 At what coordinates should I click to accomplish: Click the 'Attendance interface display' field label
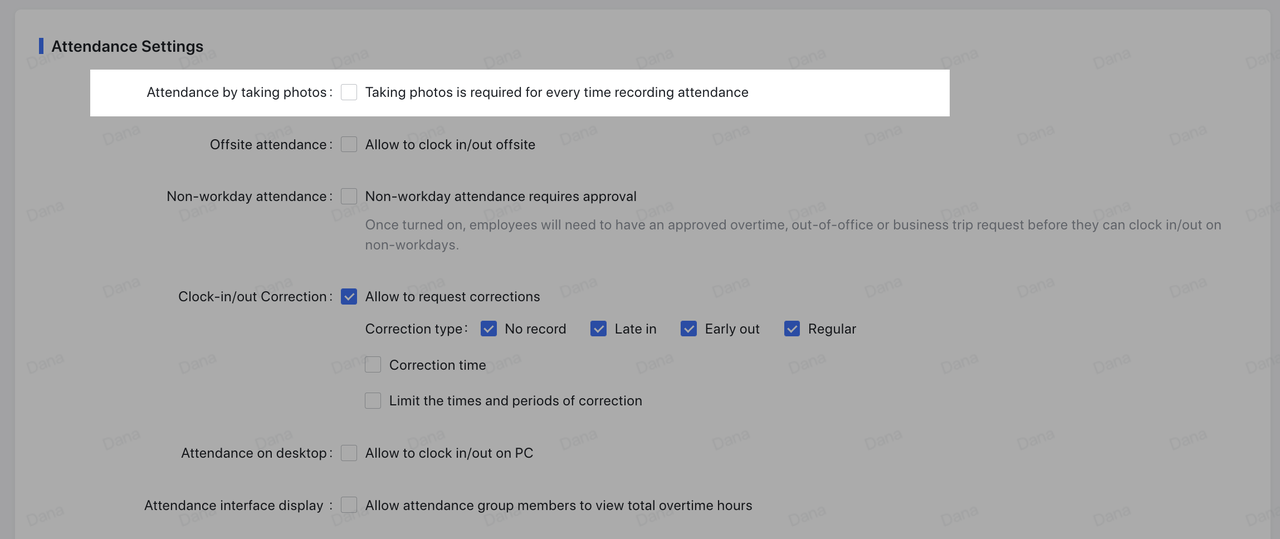234,505
